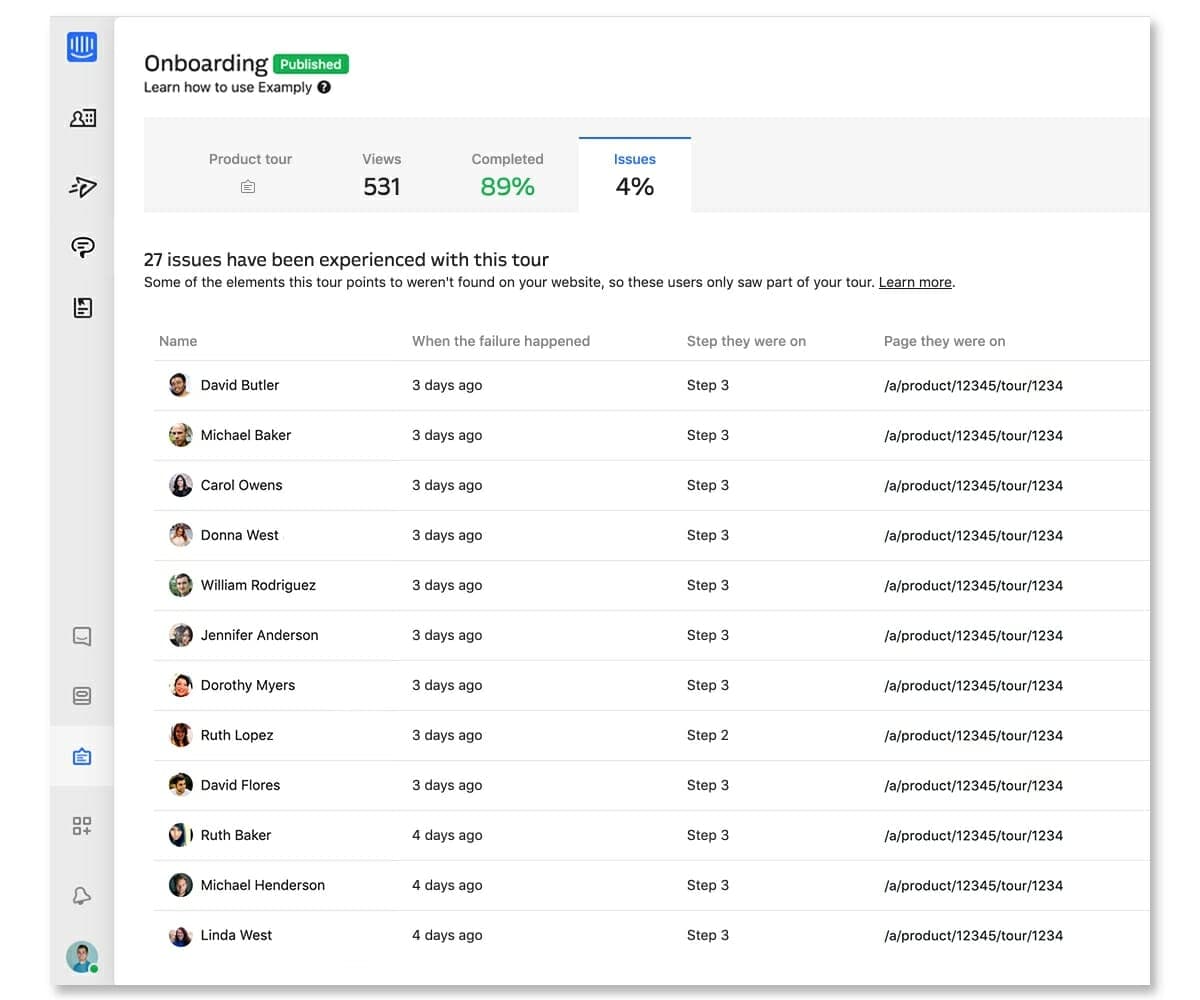Viewport: 1200px width, 1000px height.
Task: Select the highlighted product tours sidebar icon
Action: 82,757
